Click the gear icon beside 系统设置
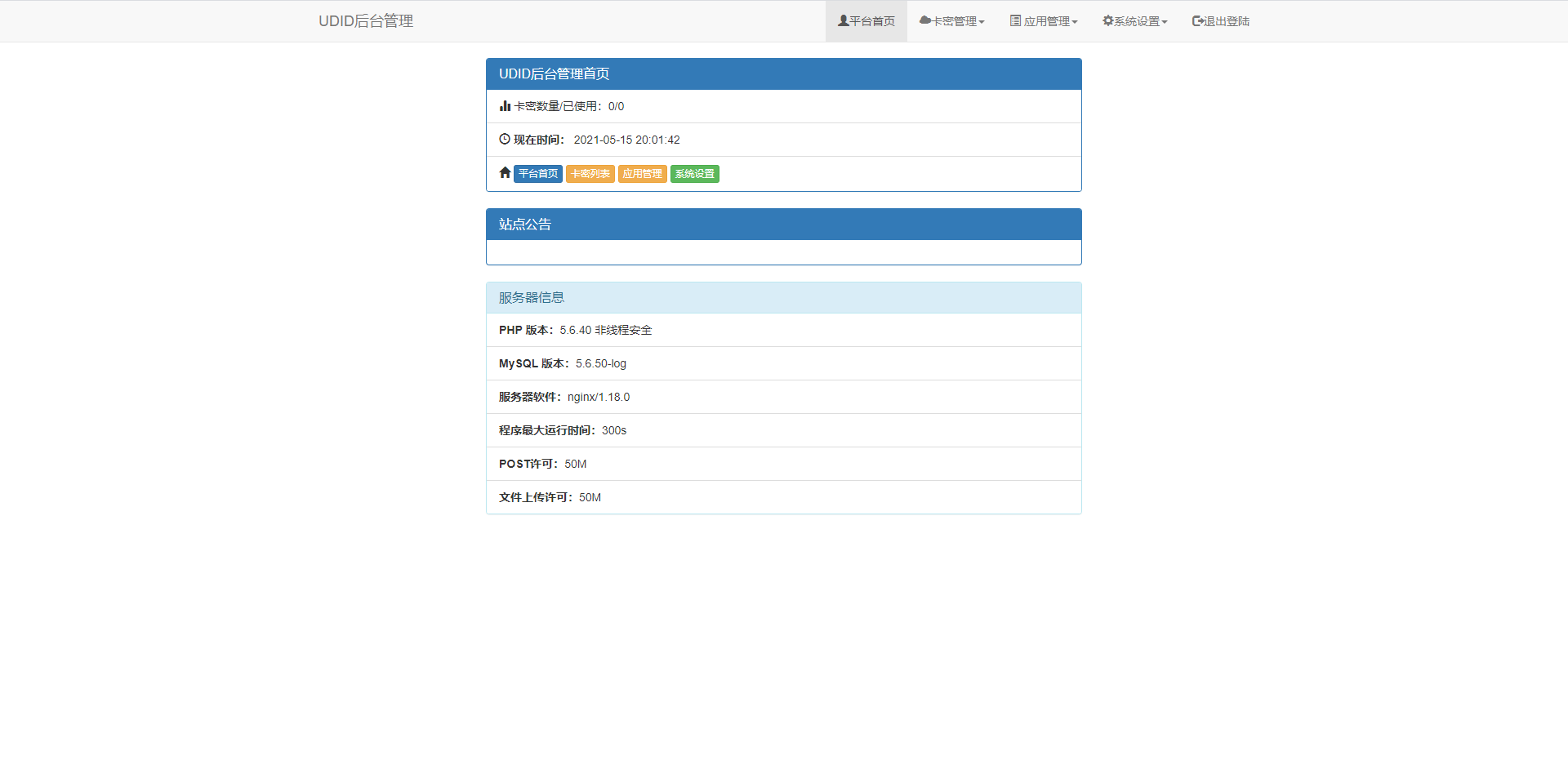This screenshot has height=765, width=1568. coord(1108,20)
